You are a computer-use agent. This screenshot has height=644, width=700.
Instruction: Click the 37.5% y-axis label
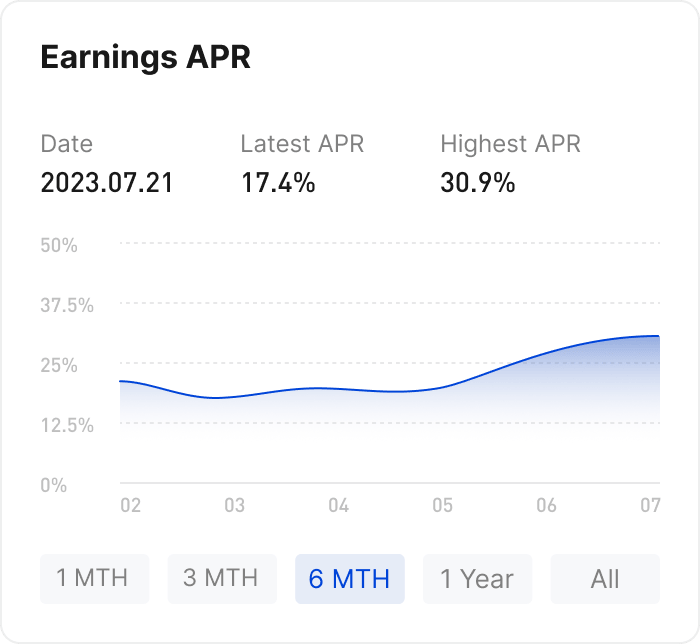tap(66, 305)
